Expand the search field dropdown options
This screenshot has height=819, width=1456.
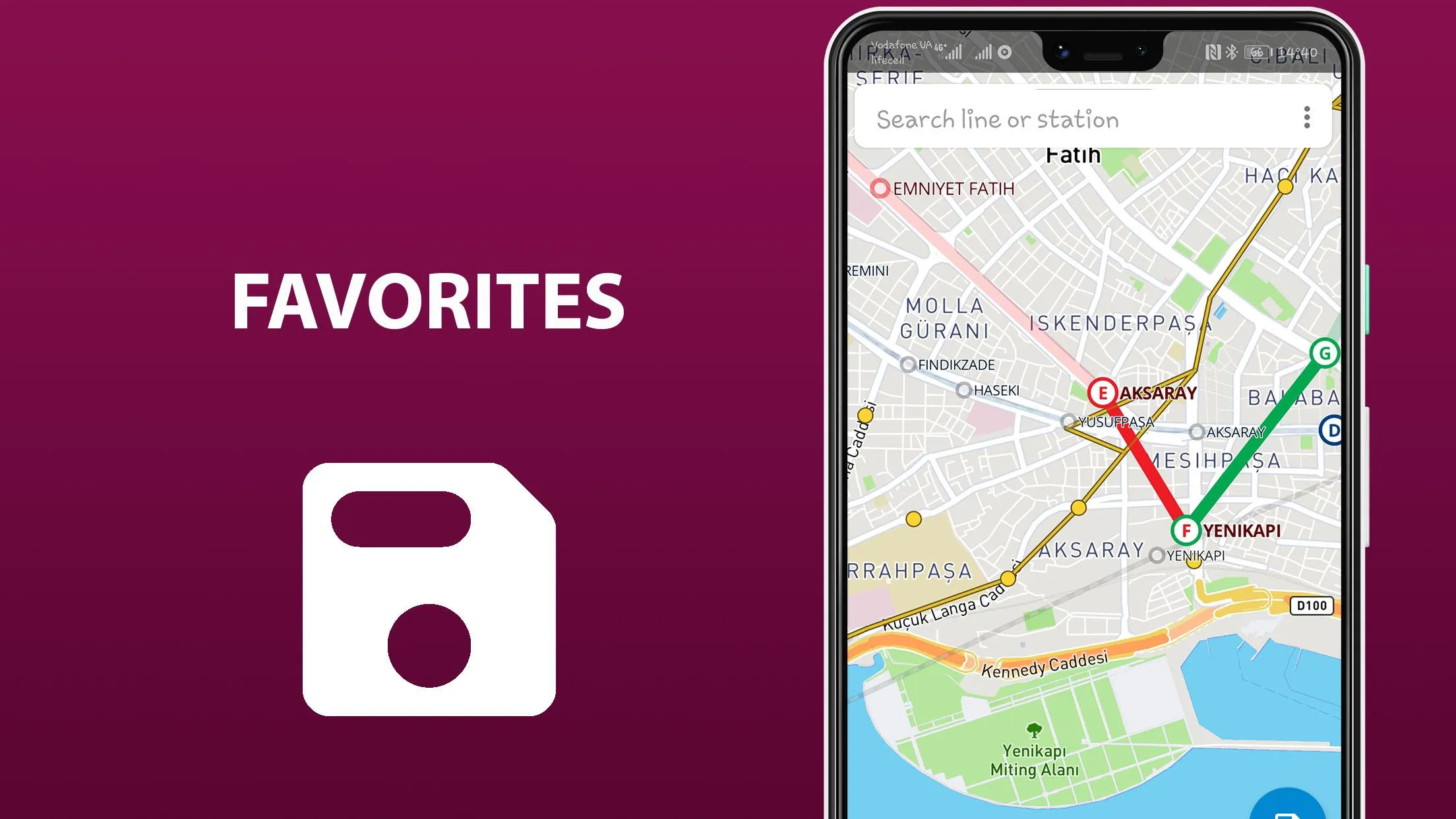point(1307,118)
